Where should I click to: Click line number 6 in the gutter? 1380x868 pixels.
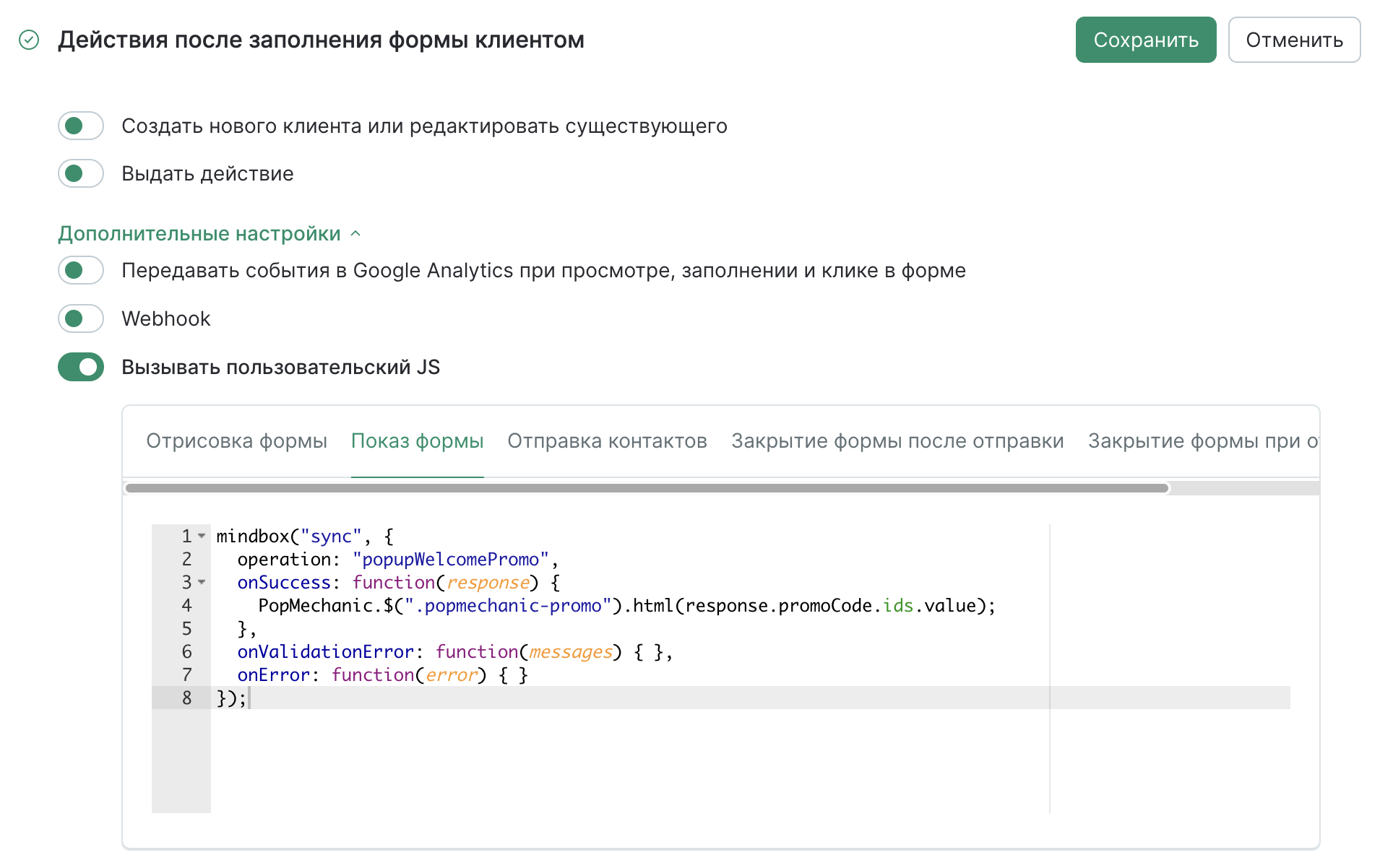pos(186,651)
